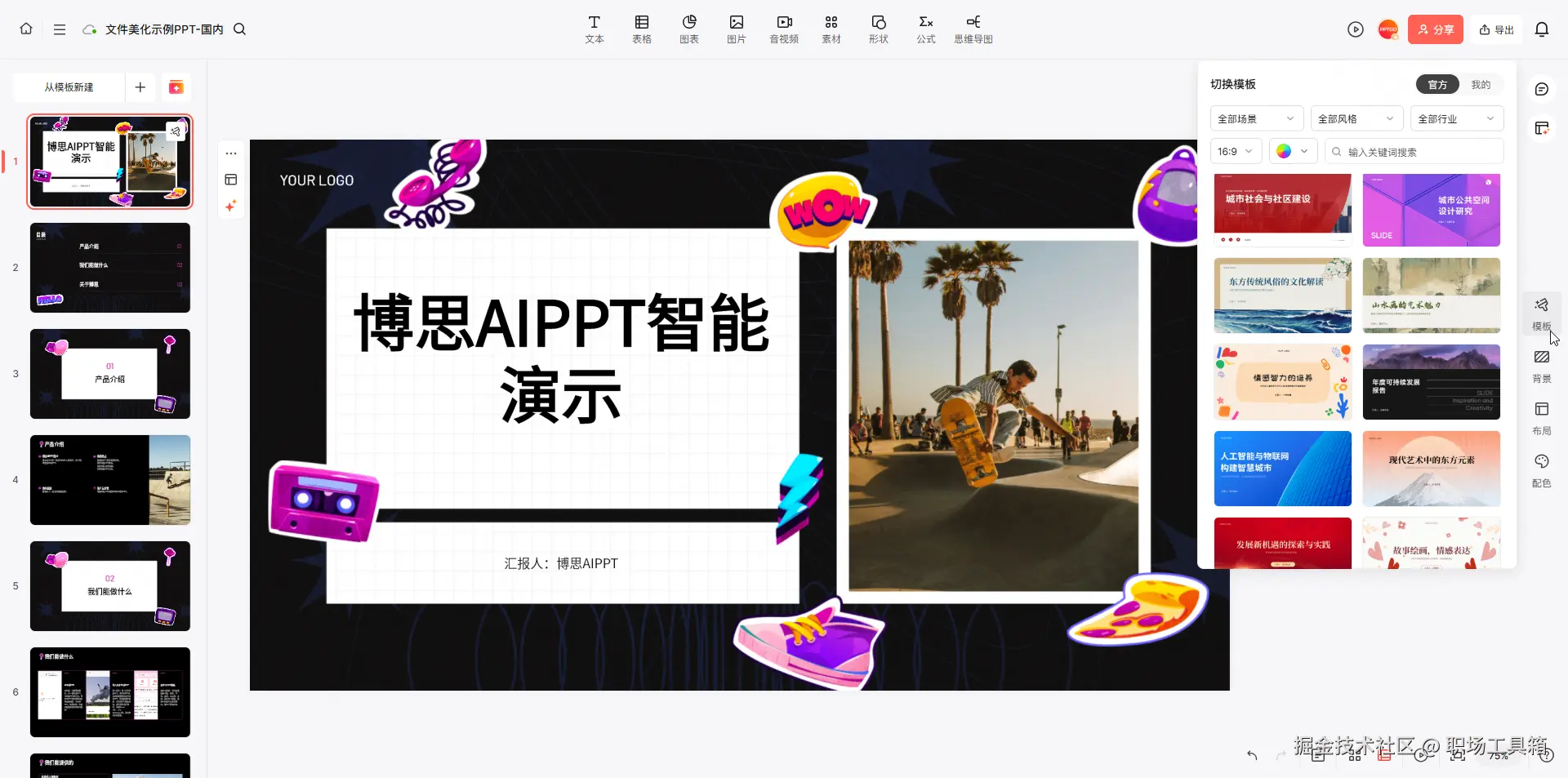Choose the 故事绘画,情感表达 template
Image resolution: width=1568 pixels, height=778 pixels.
pos(1432,543)
